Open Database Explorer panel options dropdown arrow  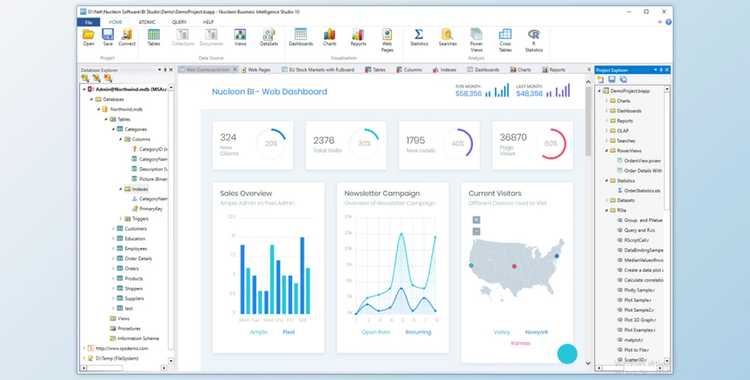tap(160, 70)
